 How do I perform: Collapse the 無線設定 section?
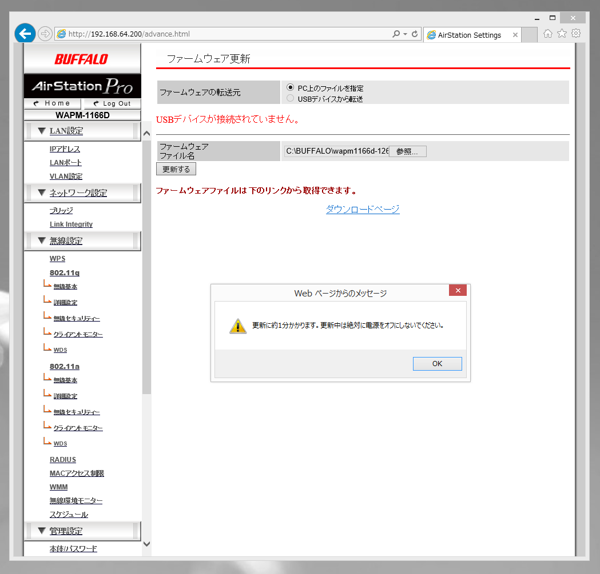[x=82, y=241]
